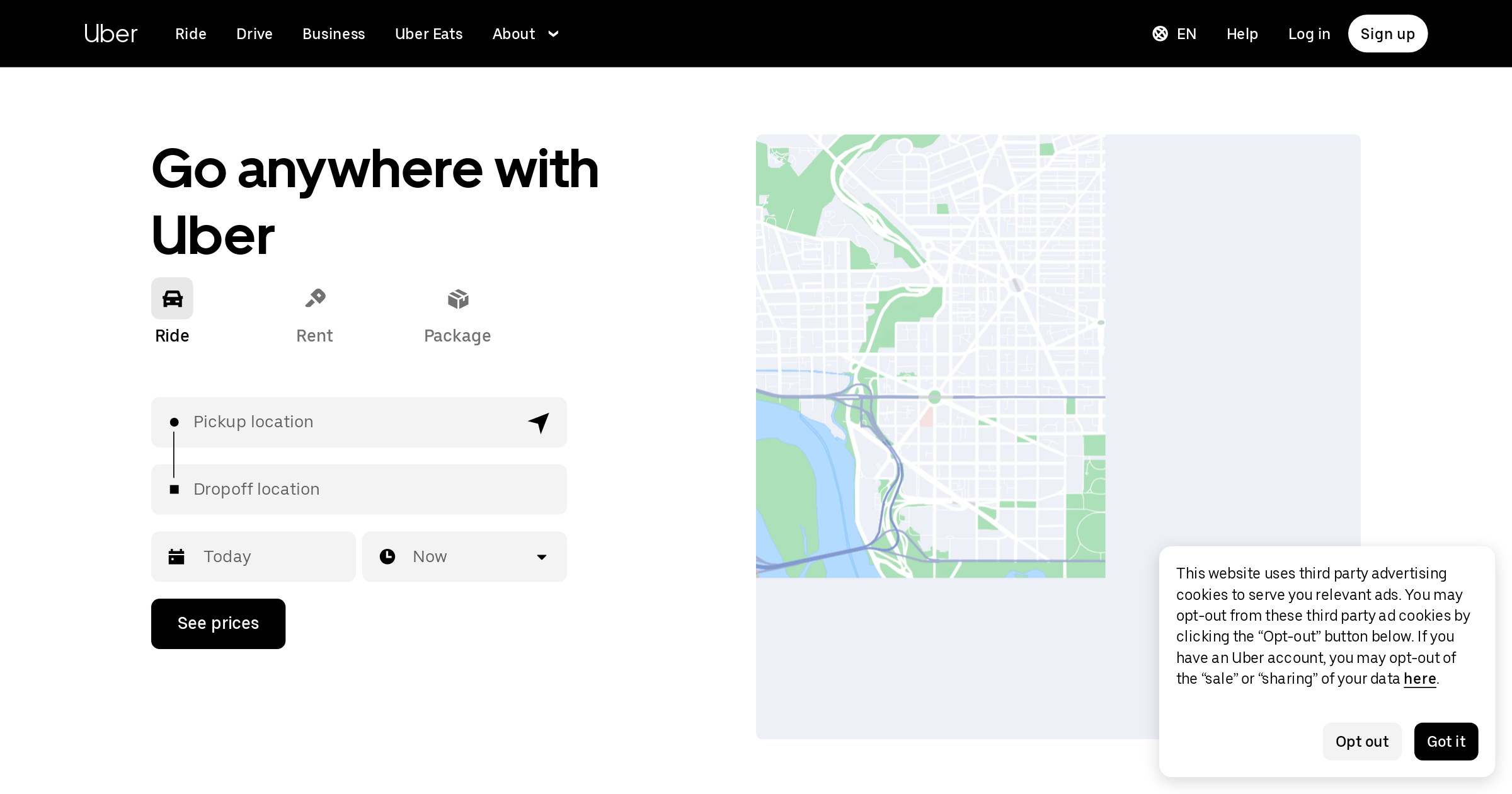Open the Today date picker
The image size is (1512, 794).
click(x=253, y=556)
